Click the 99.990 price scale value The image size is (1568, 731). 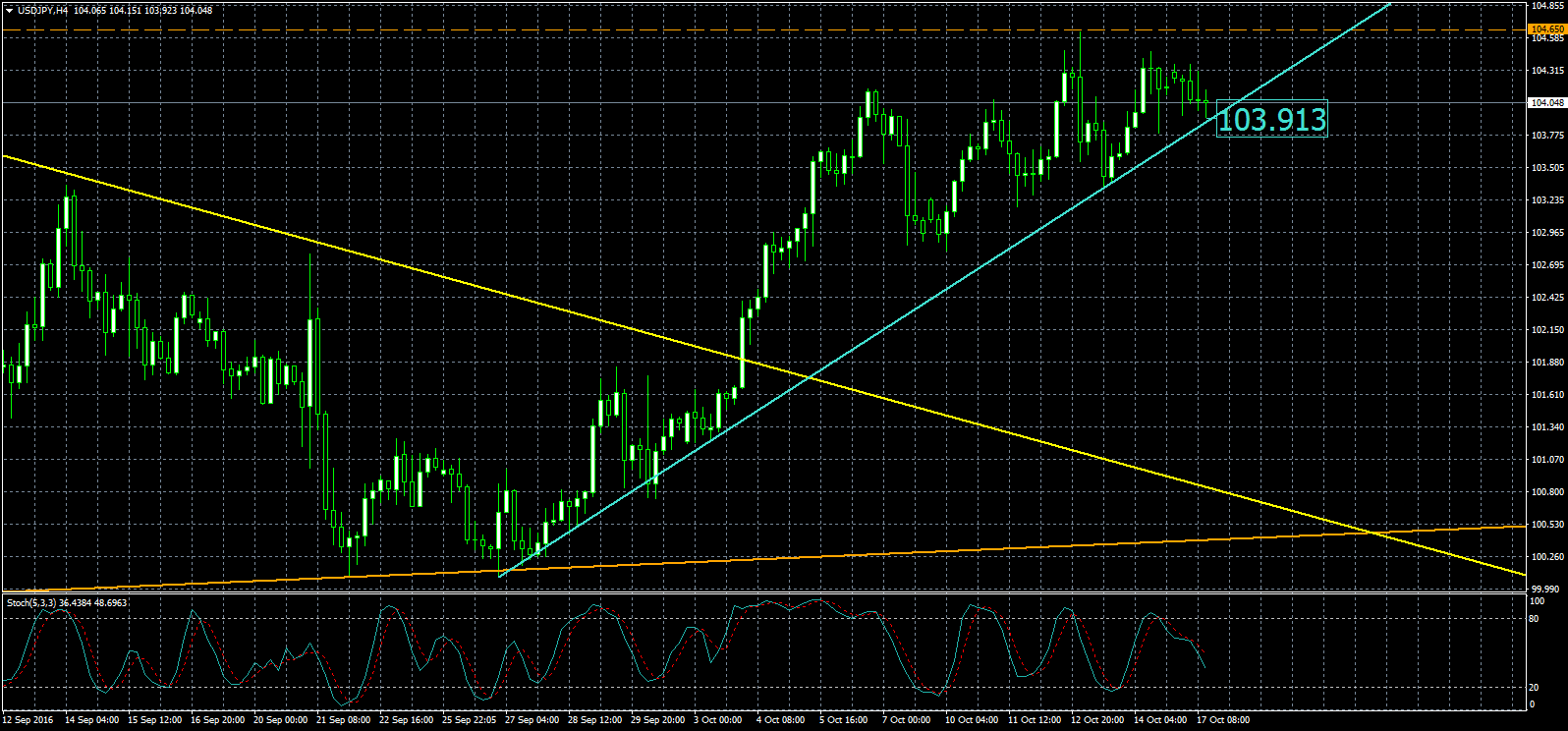[1546, 590]
